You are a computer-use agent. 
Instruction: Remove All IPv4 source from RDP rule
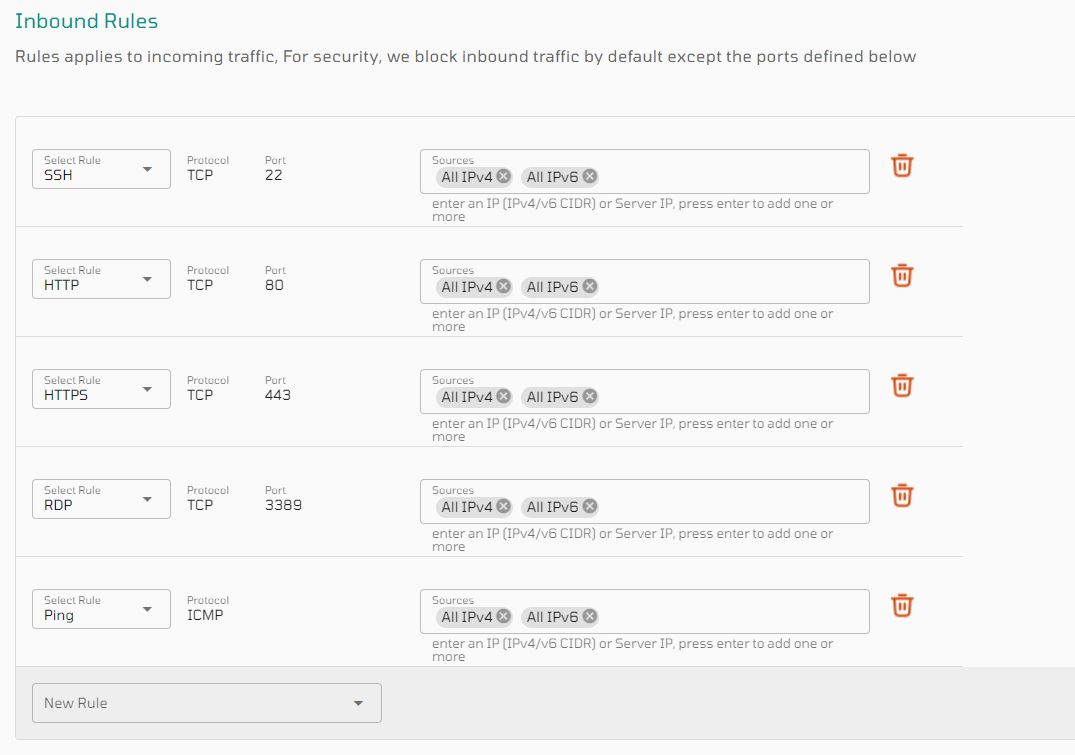click(x=505, y=506)
